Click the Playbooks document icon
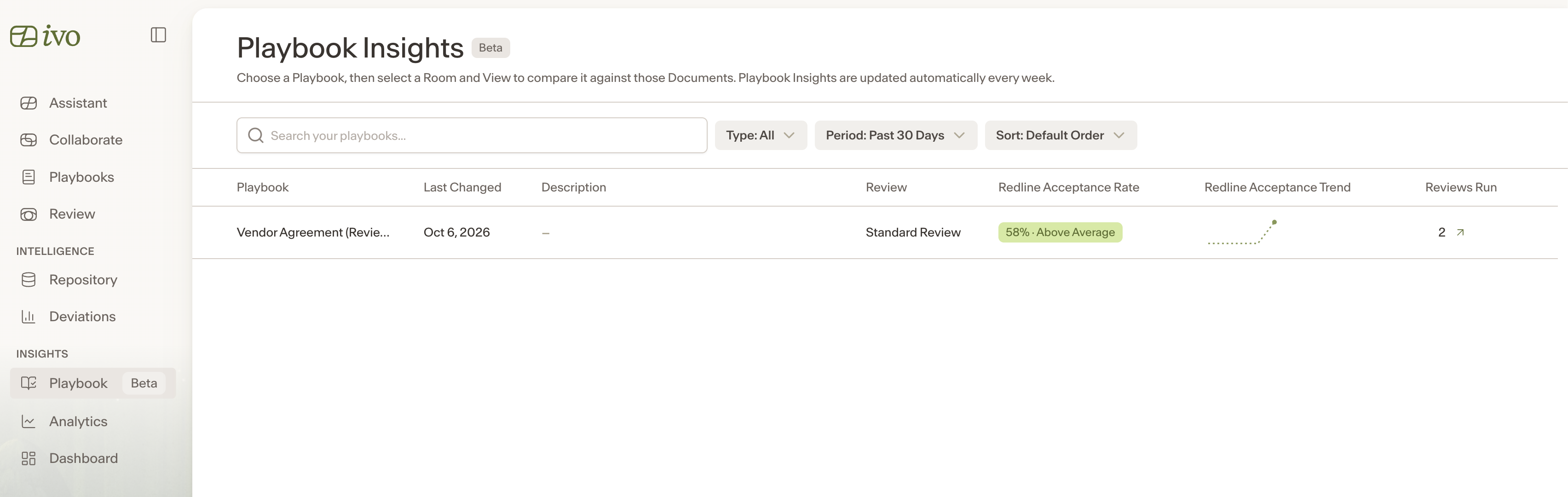This screenshot has height=497, width=1568. point(29,177)
